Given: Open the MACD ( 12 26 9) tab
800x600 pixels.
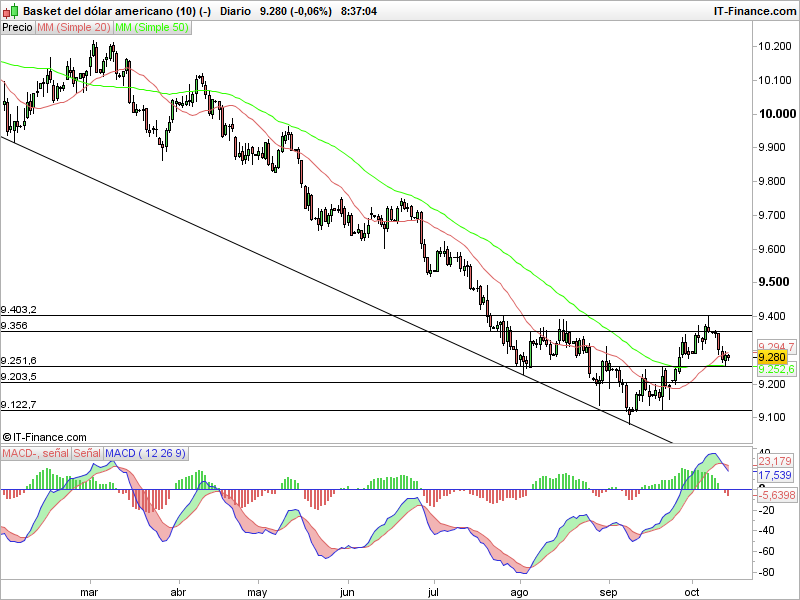Looking at the screenshot, I should point(146,453).
